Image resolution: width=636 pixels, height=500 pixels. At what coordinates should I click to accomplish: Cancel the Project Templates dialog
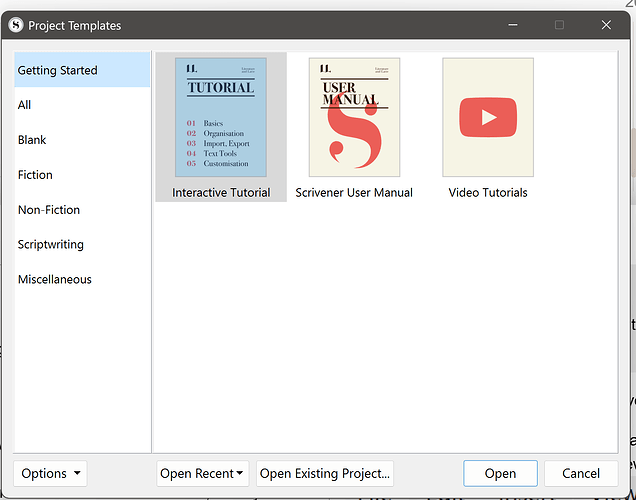581,473
